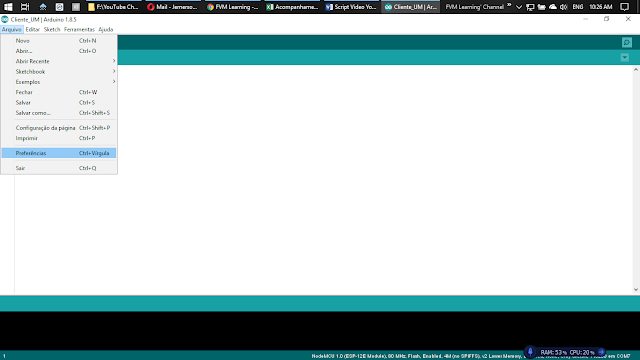Click the CPU 20% indicator

(x=582, y=352)
